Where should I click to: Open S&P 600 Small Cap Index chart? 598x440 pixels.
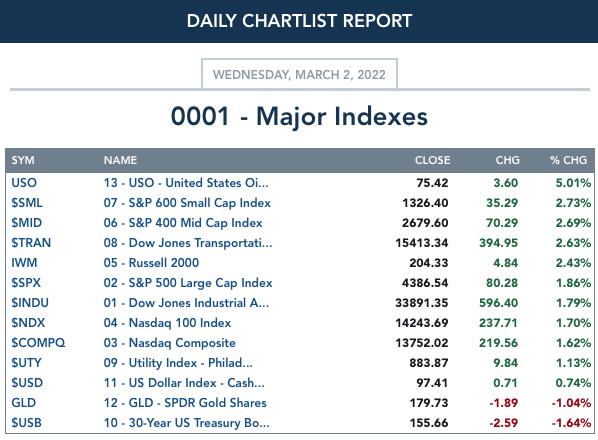(x=187, y=202)
